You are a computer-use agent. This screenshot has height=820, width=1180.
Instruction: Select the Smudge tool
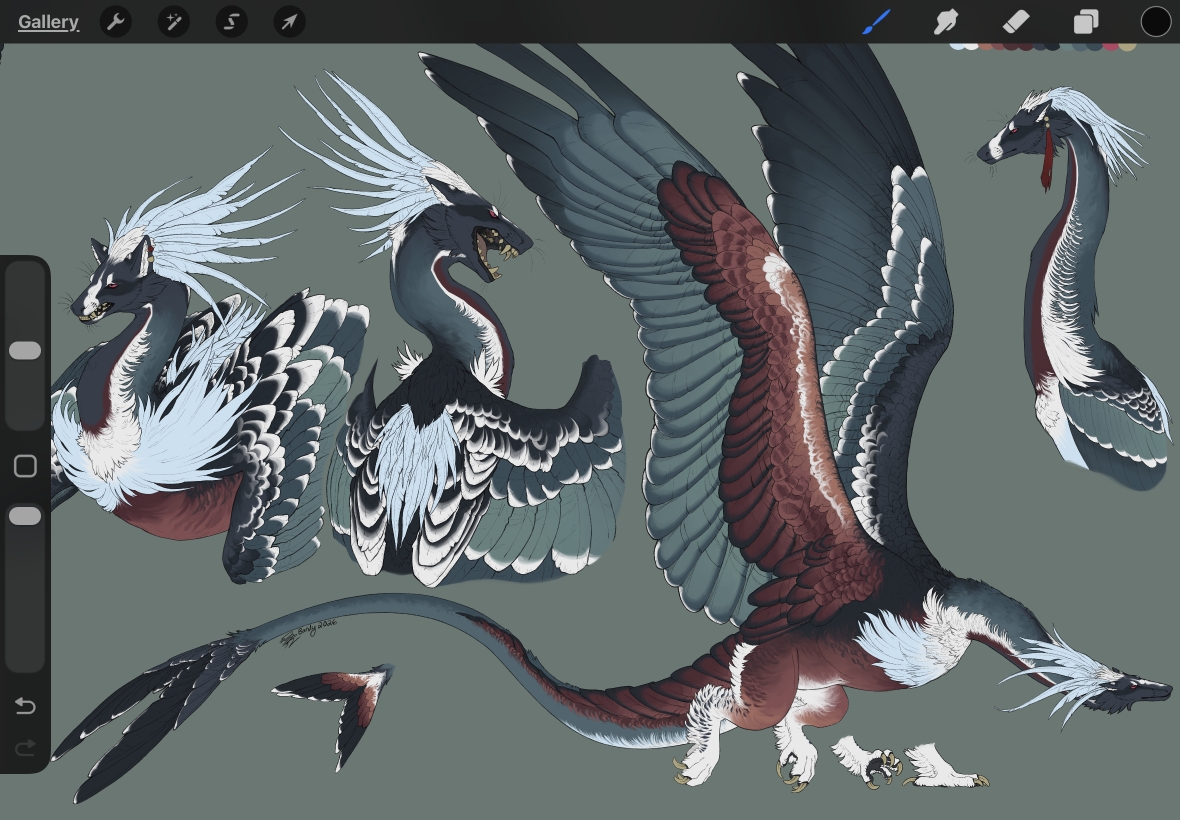point(946,22)
